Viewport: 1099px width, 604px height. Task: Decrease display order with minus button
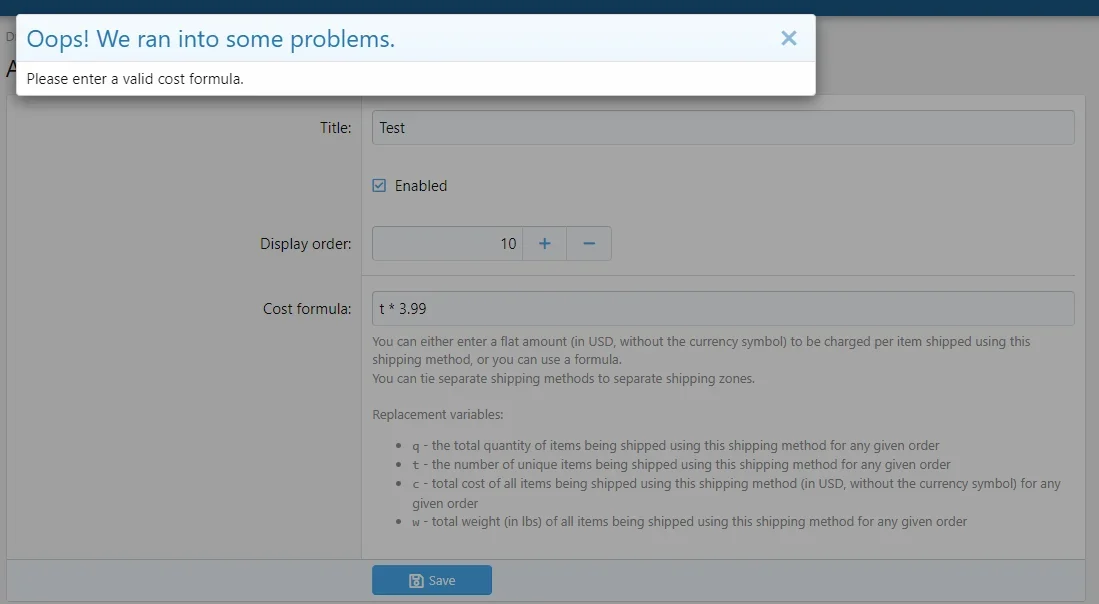click(x=589, y=244)
